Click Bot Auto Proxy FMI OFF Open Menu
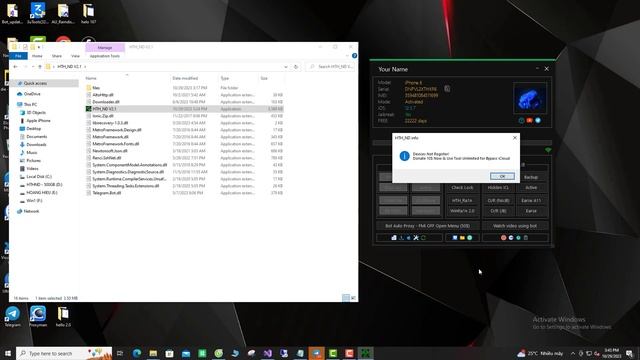The height and width of the screenshot is (360, 640). tap(427, 226)
